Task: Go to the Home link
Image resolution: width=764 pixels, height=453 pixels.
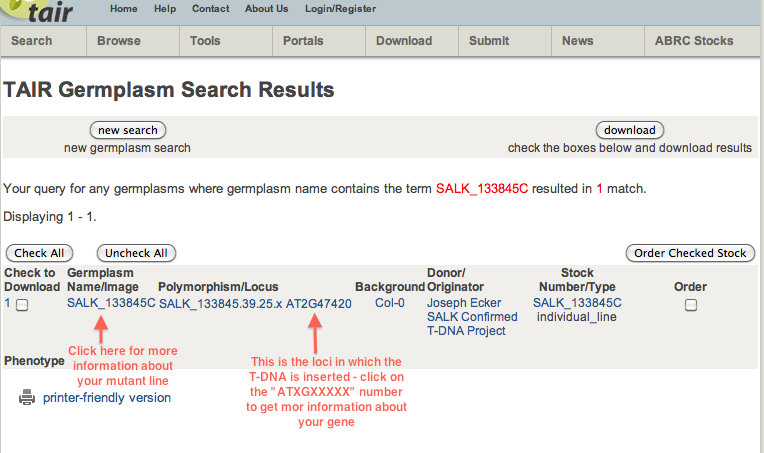Action: tap(124, 9)
